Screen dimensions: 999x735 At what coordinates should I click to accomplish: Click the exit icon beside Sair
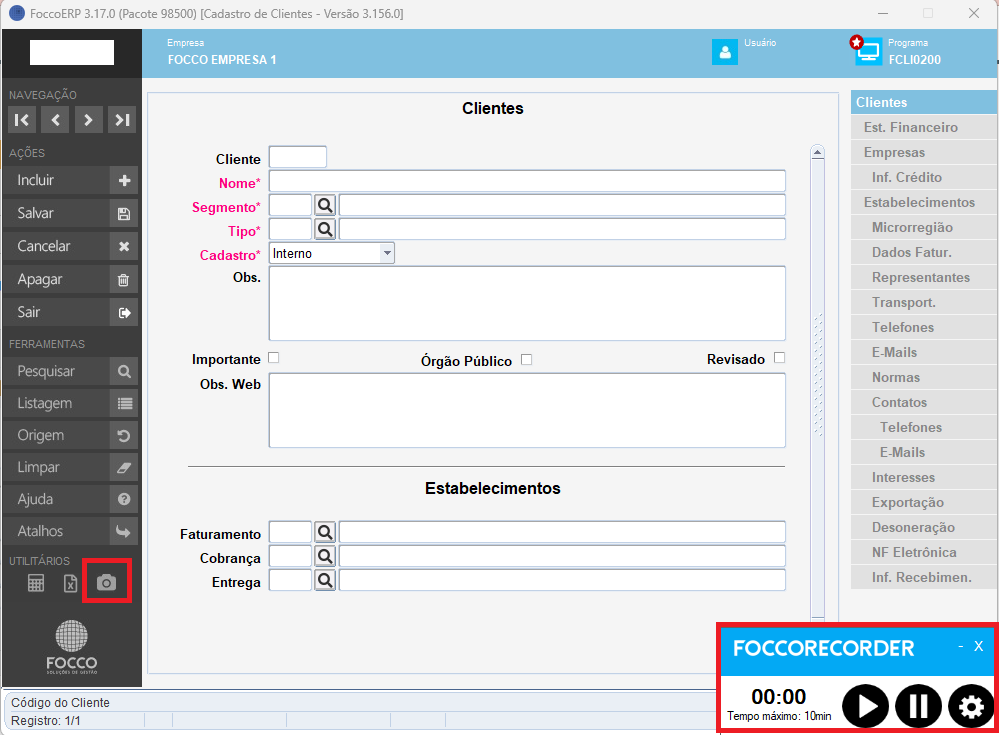[x=124, y=313]
